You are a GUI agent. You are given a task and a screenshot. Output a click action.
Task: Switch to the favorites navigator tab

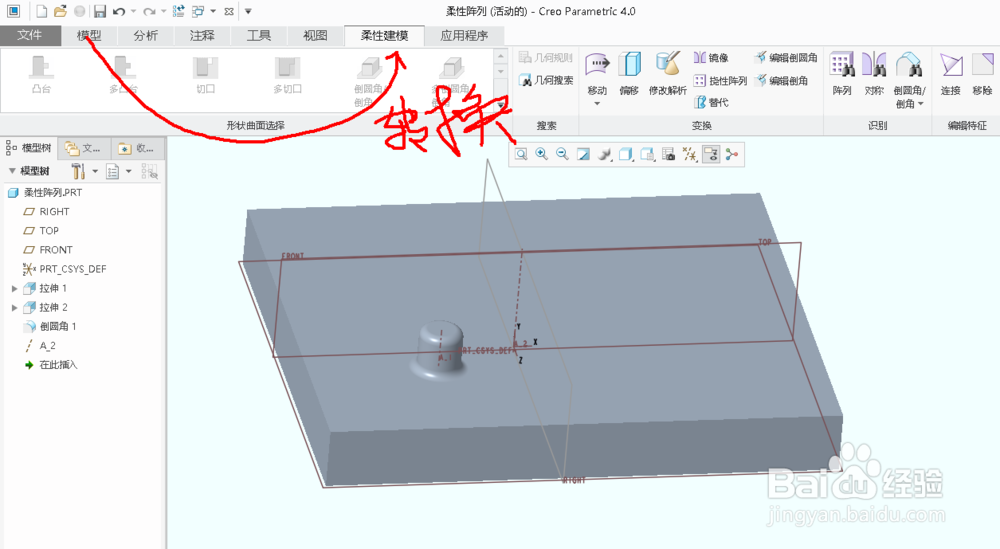point(136,148)
